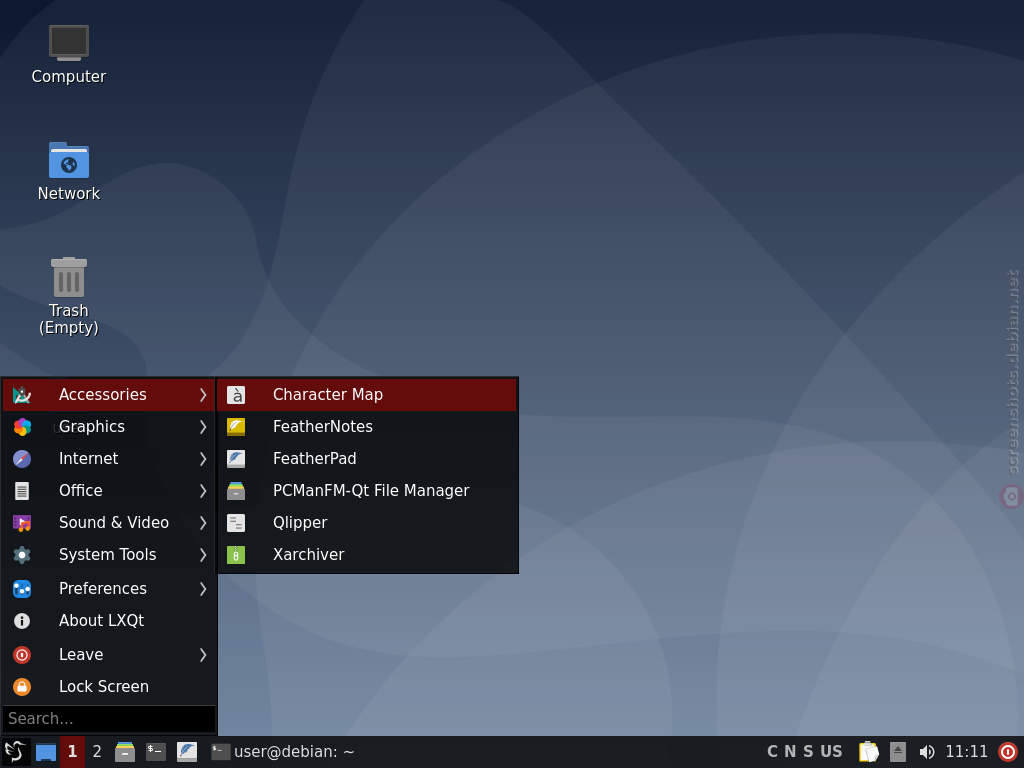Open Qlipper clipboard tray icon
This screenshot has width=1024, height=768.
point(868,752)
